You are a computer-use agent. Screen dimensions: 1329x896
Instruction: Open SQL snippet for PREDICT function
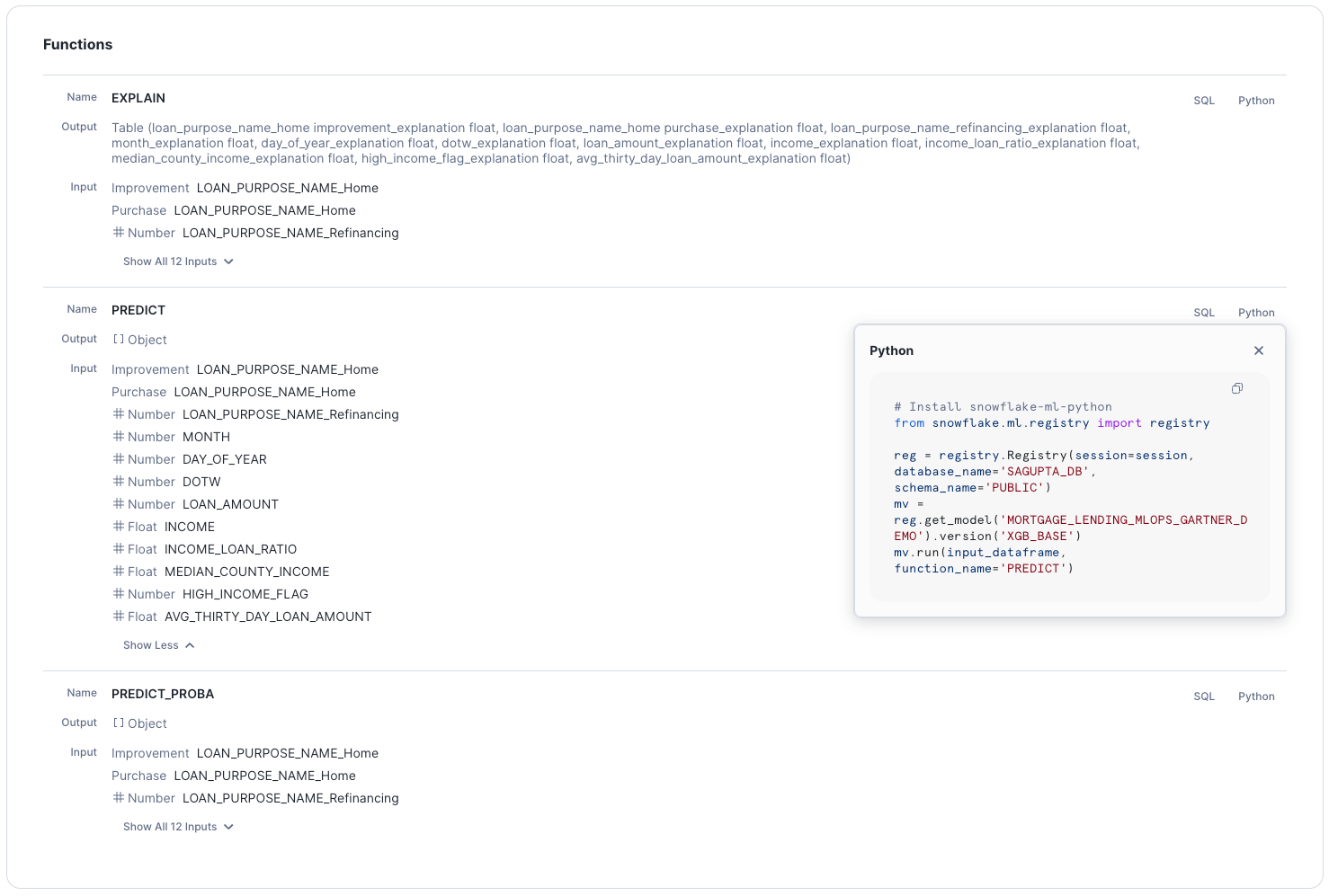point(1204,313)
